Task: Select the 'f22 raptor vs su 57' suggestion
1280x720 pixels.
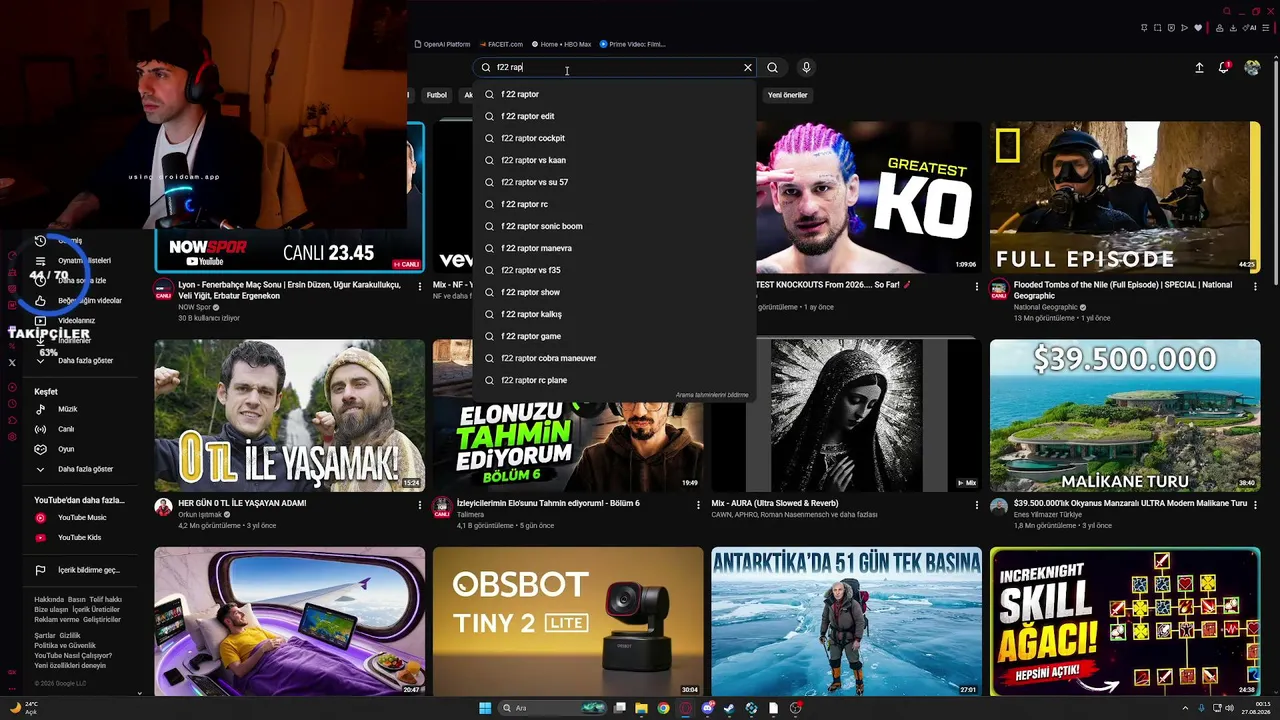Action: (x=614, y=182)
